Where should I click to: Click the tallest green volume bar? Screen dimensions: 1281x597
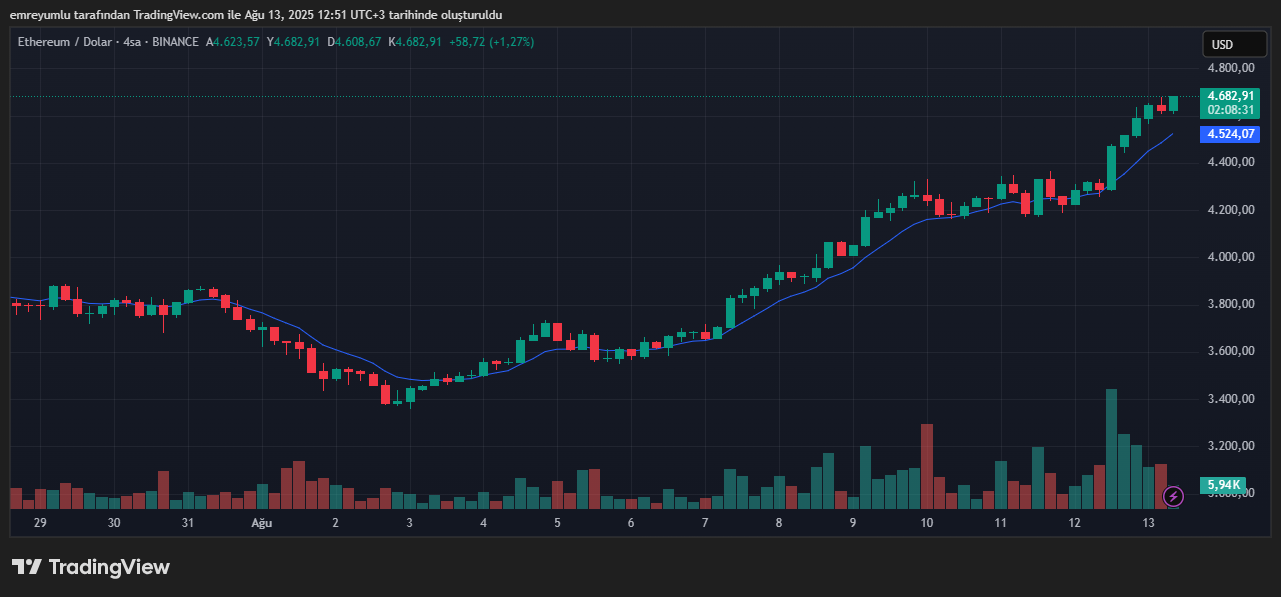click(x=1111, y=448)
